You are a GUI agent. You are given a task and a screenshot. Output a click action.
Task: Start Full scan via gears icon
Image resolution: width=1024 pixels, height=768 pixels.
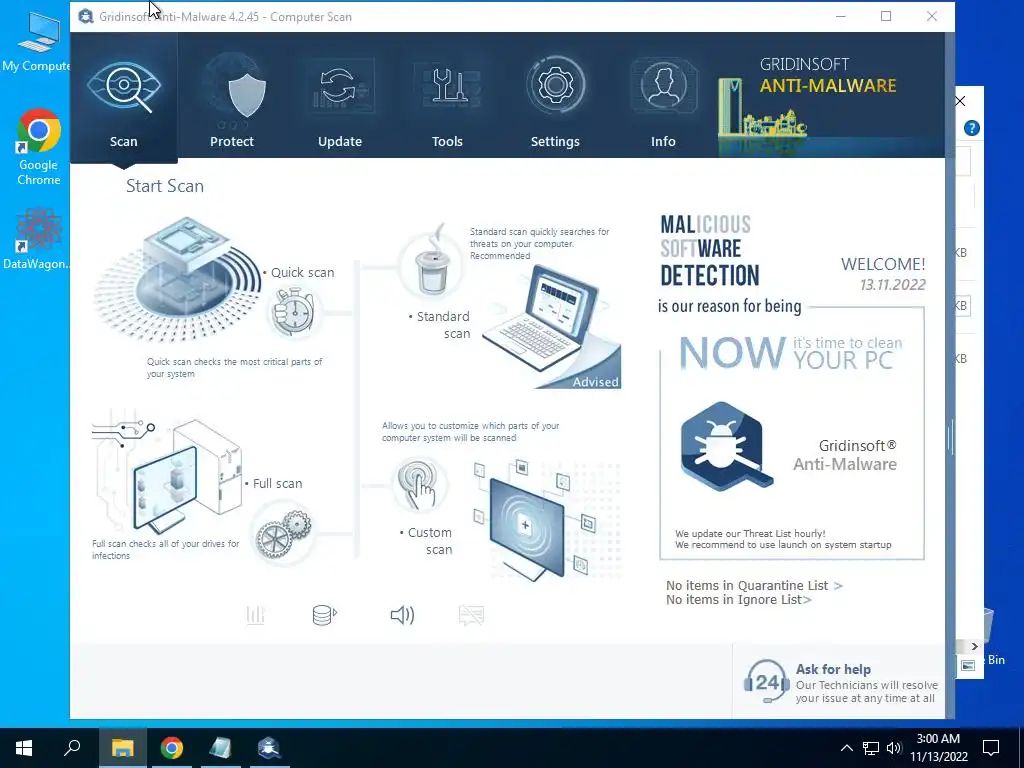point(284,532)
